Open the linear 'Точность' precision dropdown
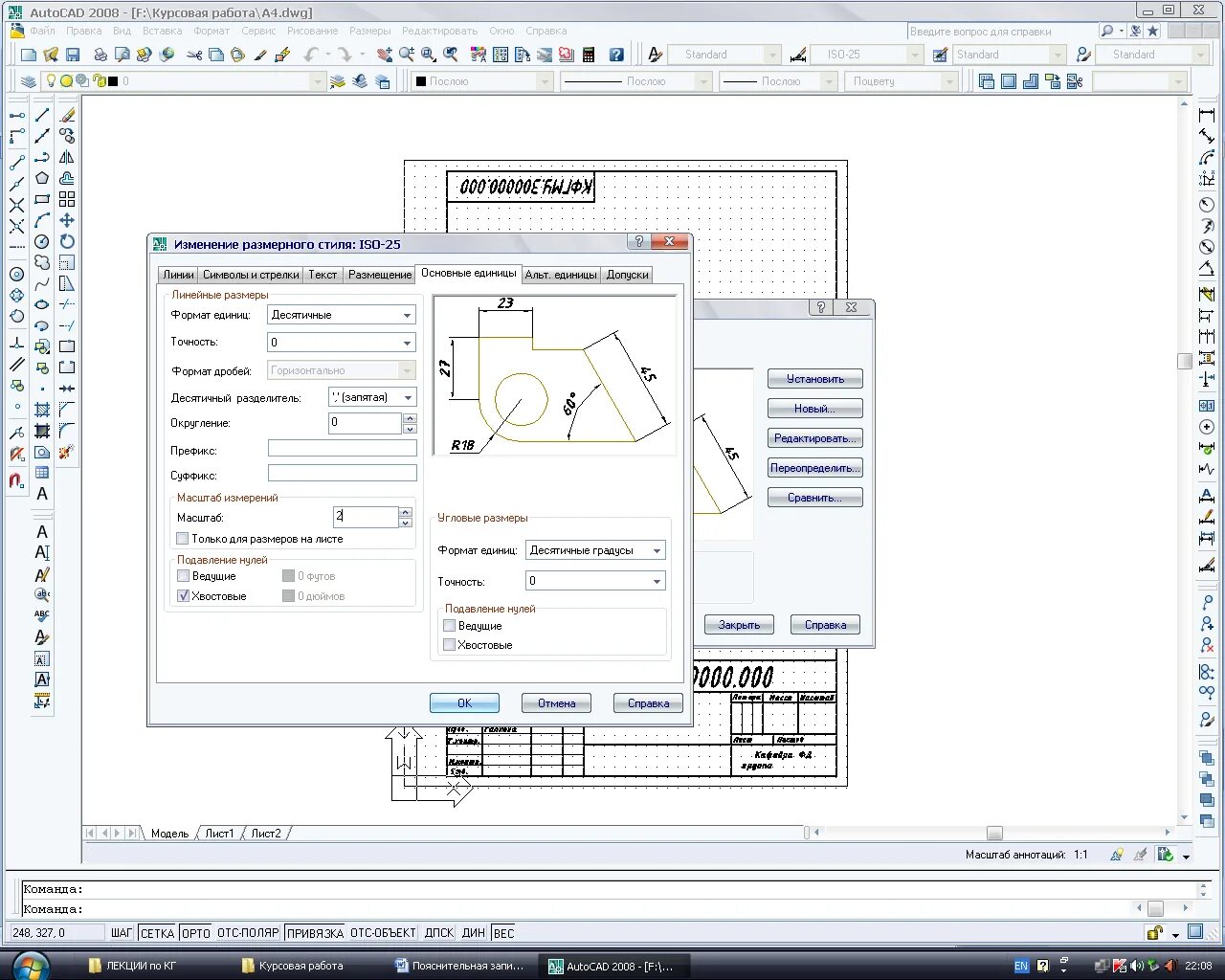 click(342, 343)
